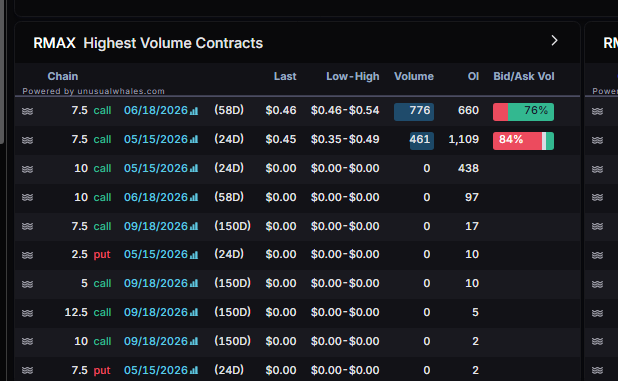
Task: Open the 09/18/2026 expiry link of 12.5 call
Action: (x=156, y=312)
